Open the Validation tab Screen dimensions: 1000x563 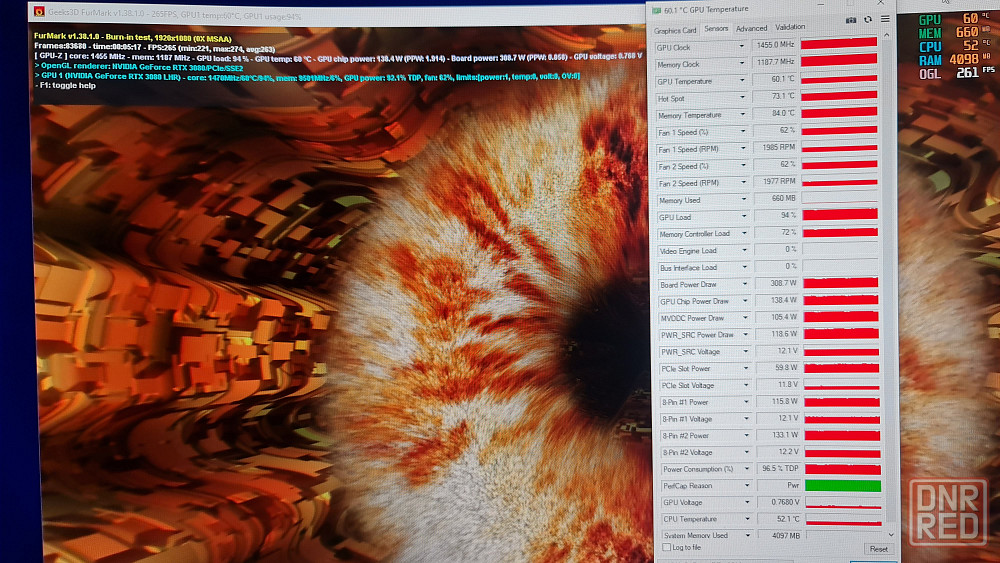coord(790,27)
